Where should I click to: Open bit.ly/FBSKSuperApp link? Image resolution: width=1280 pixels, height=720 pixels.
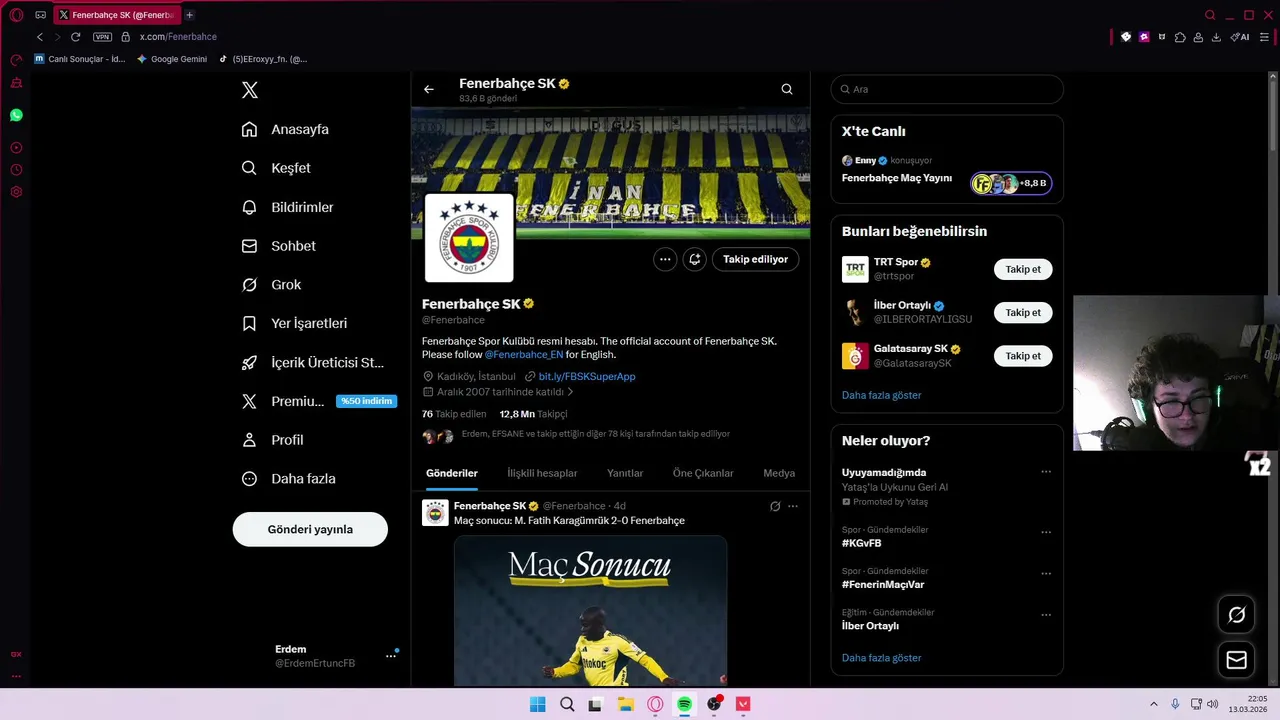(587, 377)
